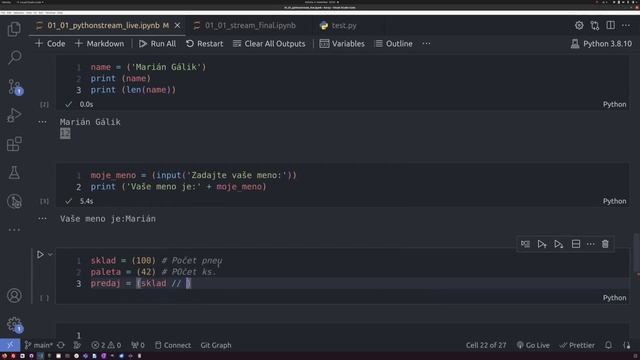Split the cell using cell toolbar icon
The height and width of the screenshot is (360, 640).
coord(576,244)
